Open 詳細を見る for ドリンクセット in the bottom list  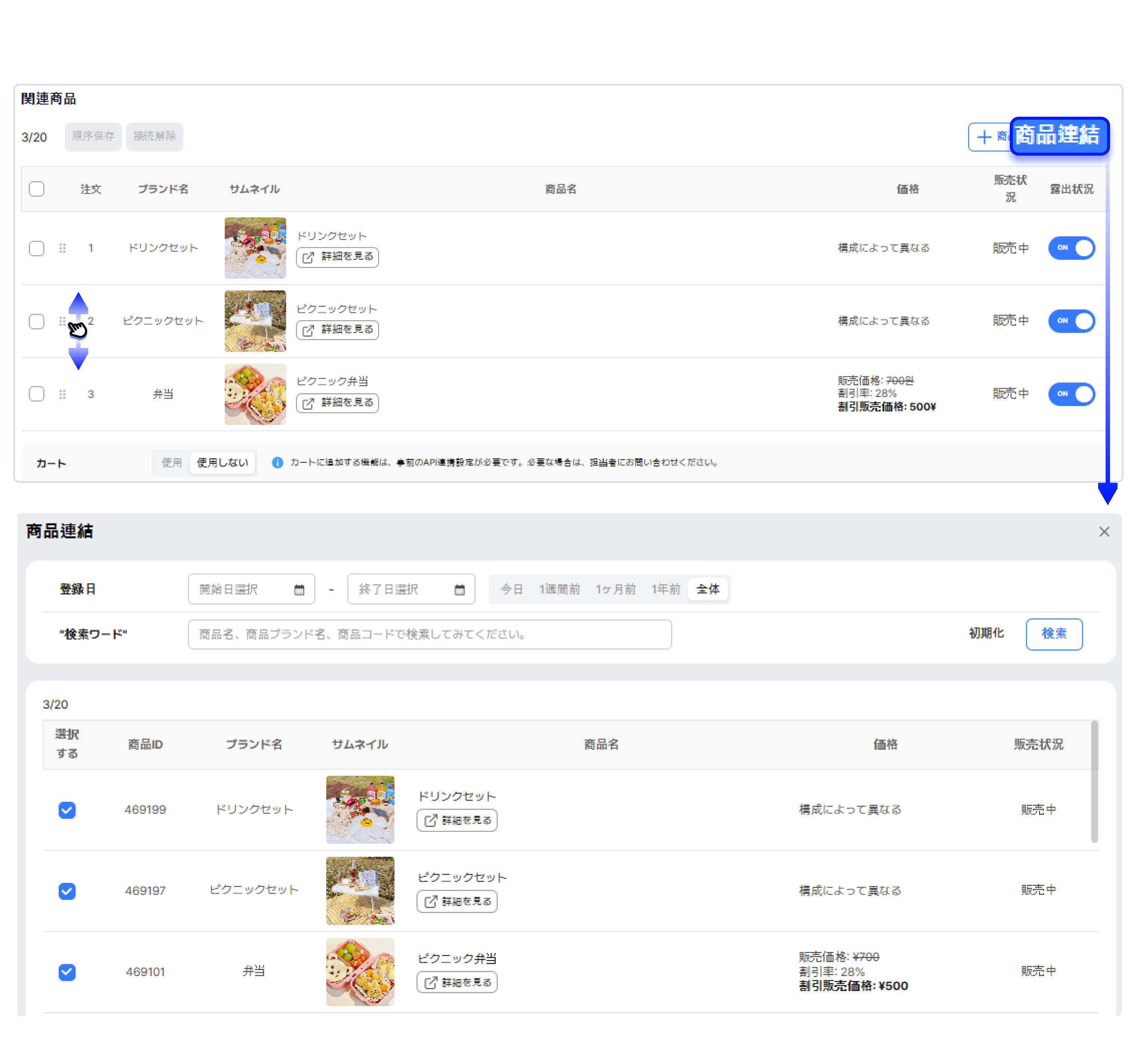[456, 820]
